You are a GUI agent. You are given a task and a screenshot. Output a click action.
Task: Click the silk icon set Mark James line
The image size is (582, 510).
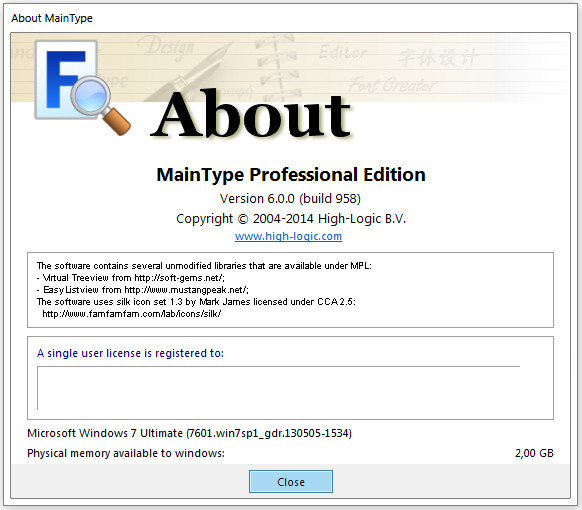[196, 302]
